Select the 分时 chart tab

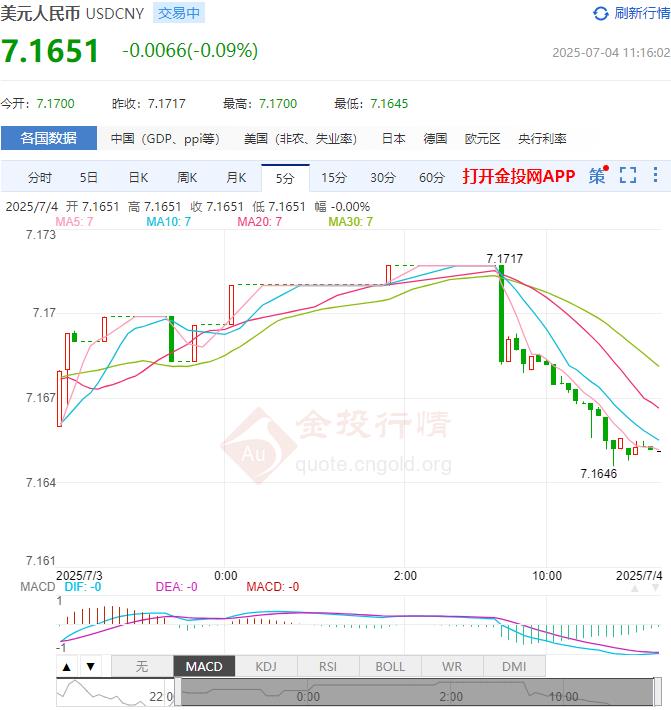[40, 178]
